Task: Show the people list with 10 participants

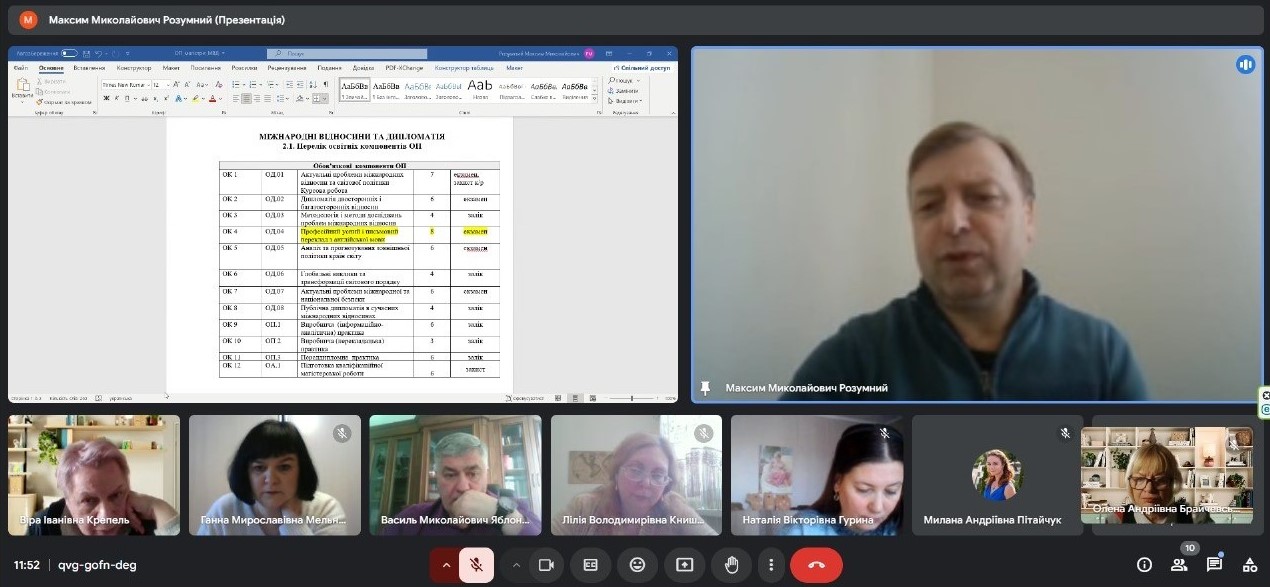Action: [x=1179, y=565]
